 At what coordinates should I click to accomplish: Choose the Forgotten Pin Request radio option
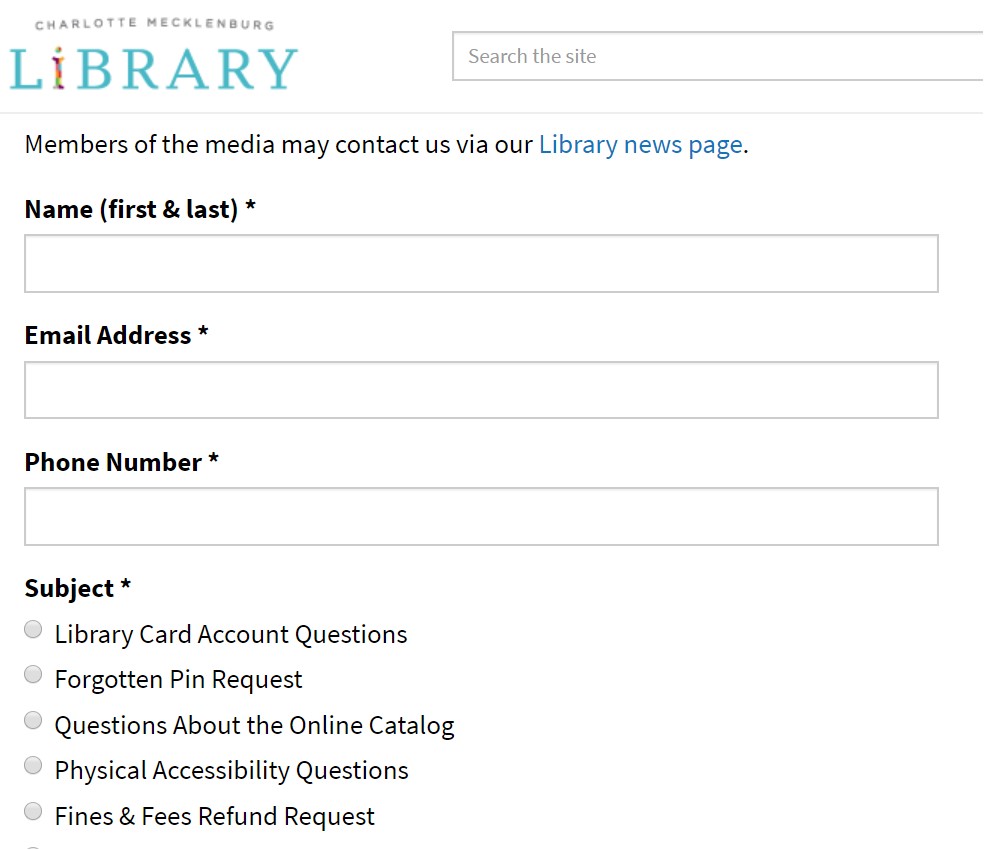coord(33,675)
